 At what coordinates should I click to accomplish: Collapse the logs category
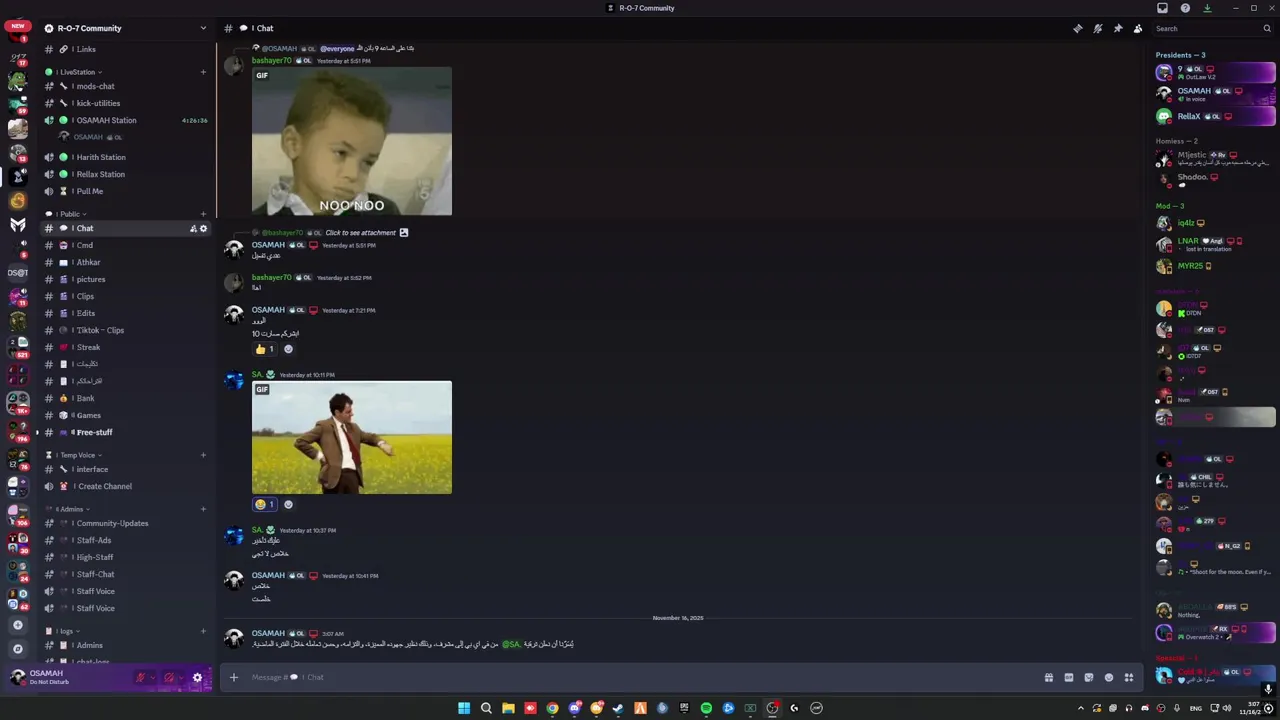[x=64, y=631]
